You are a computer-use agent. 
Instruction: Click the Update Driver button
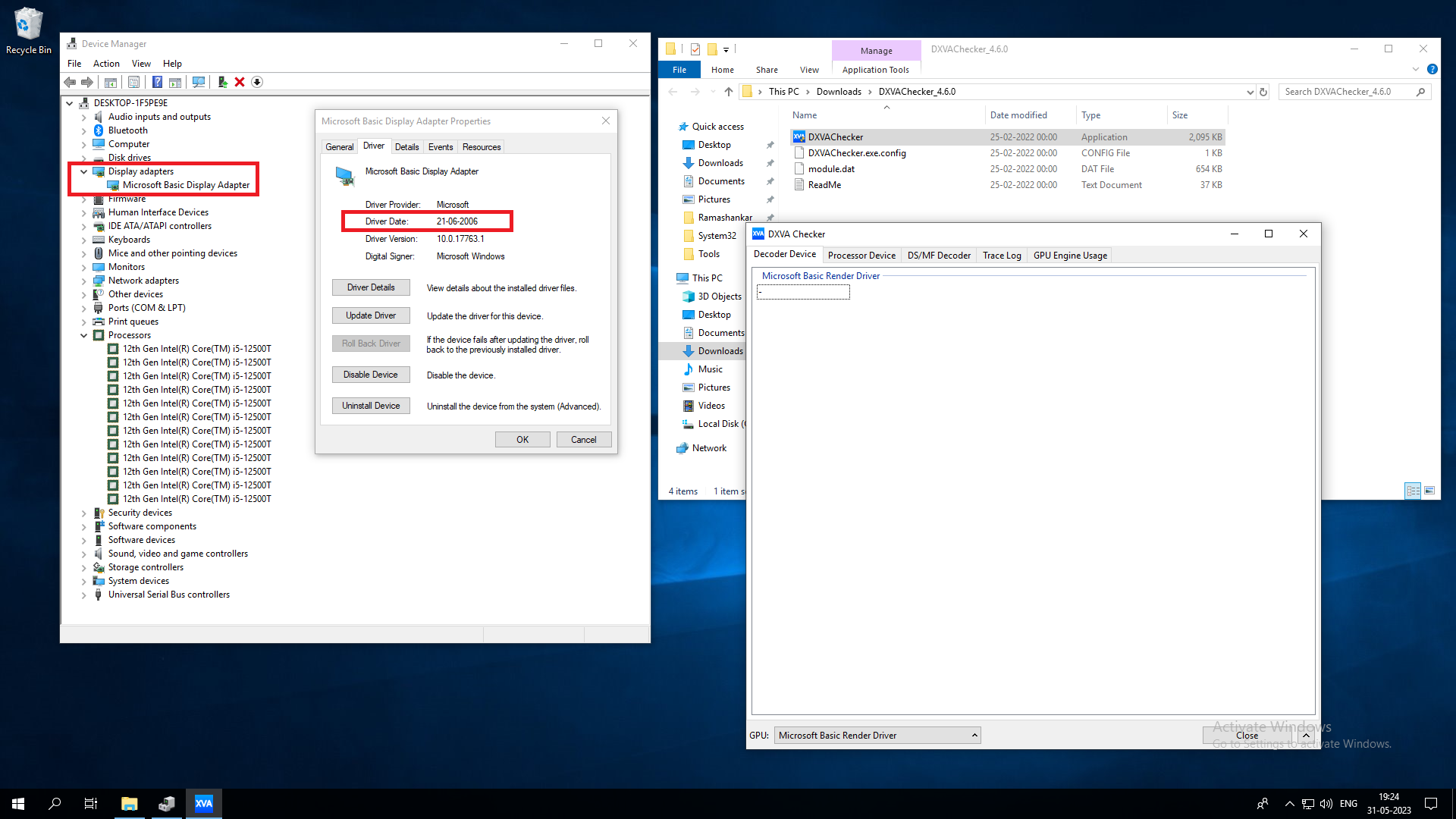pos(371,315)
